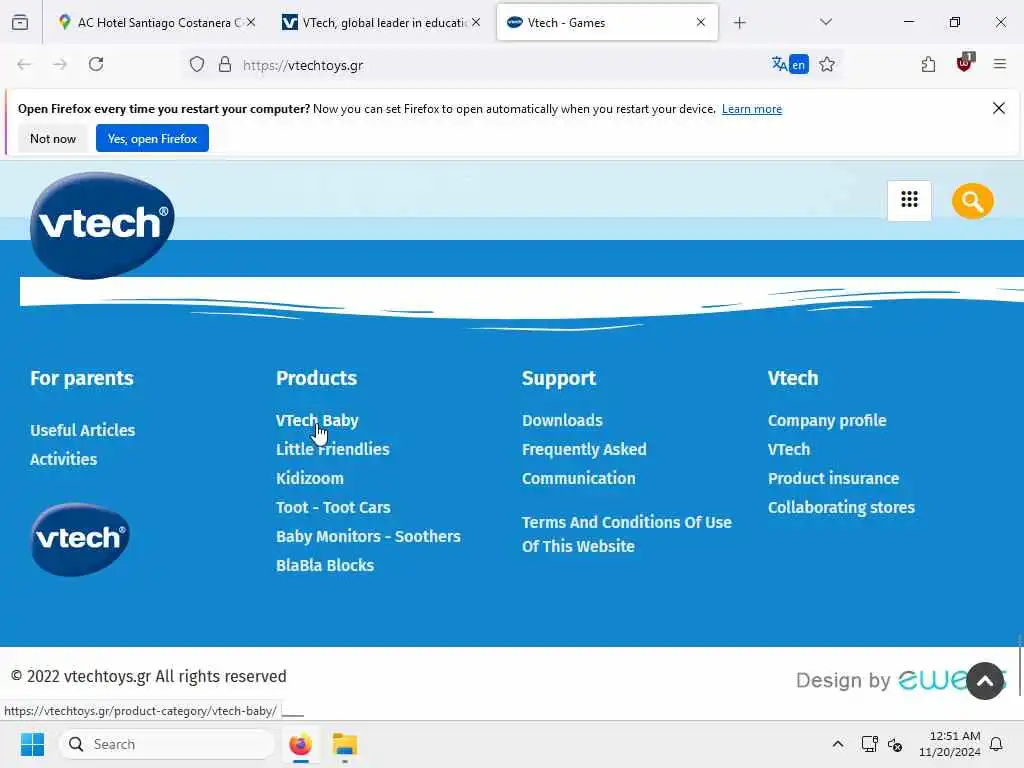Open Useful Articles link
Image resolution: width=1024 pixels, height=768 pixels.
click(x=82, y=430)
